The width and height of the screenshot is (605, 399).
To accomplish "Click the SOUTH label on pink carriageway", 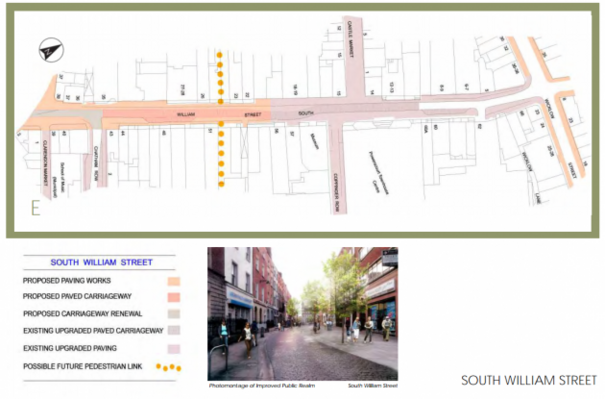I will coord(306,113).
